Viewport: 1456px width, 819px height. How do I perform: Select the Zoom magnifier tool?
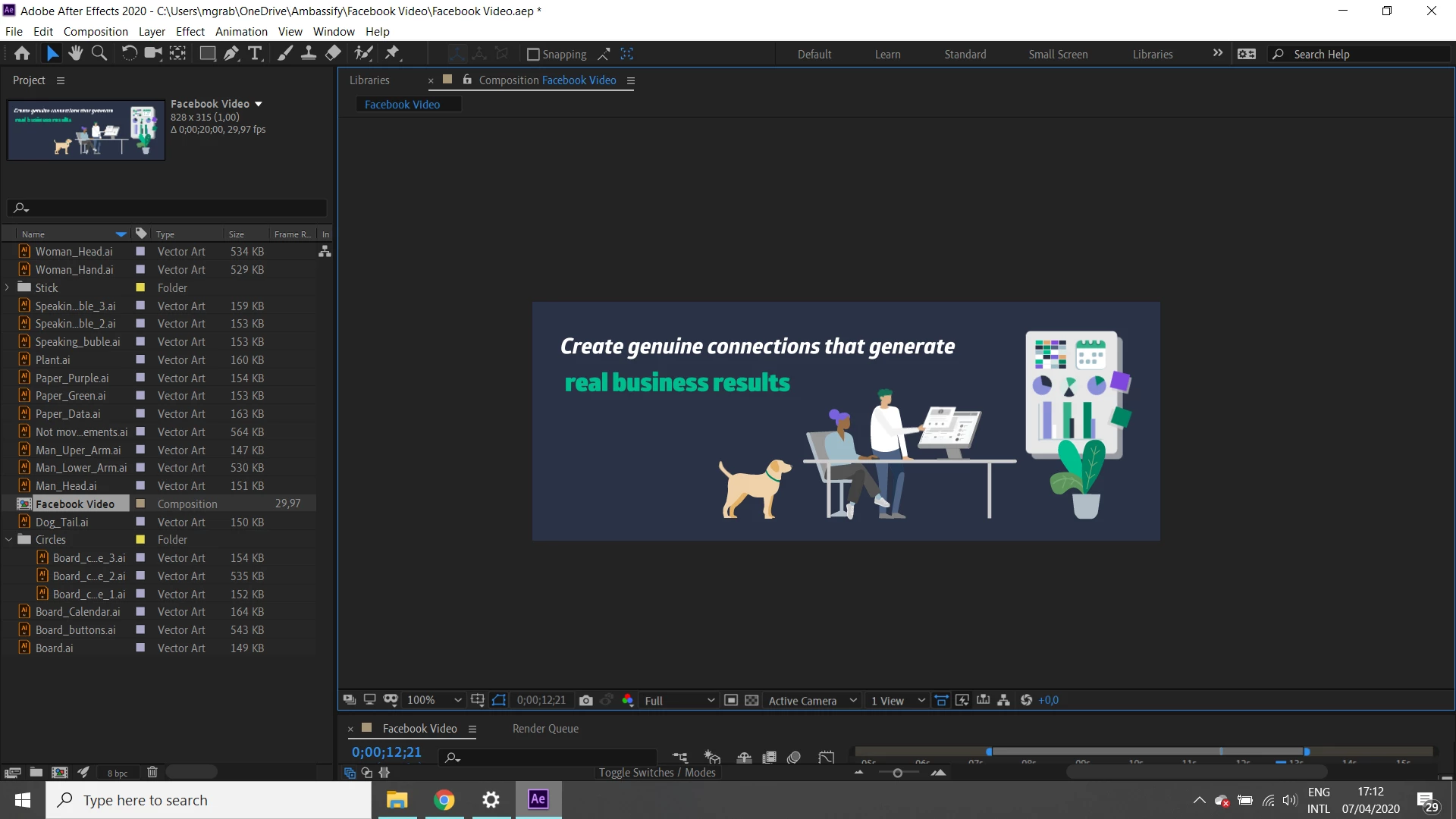(99, 53)
